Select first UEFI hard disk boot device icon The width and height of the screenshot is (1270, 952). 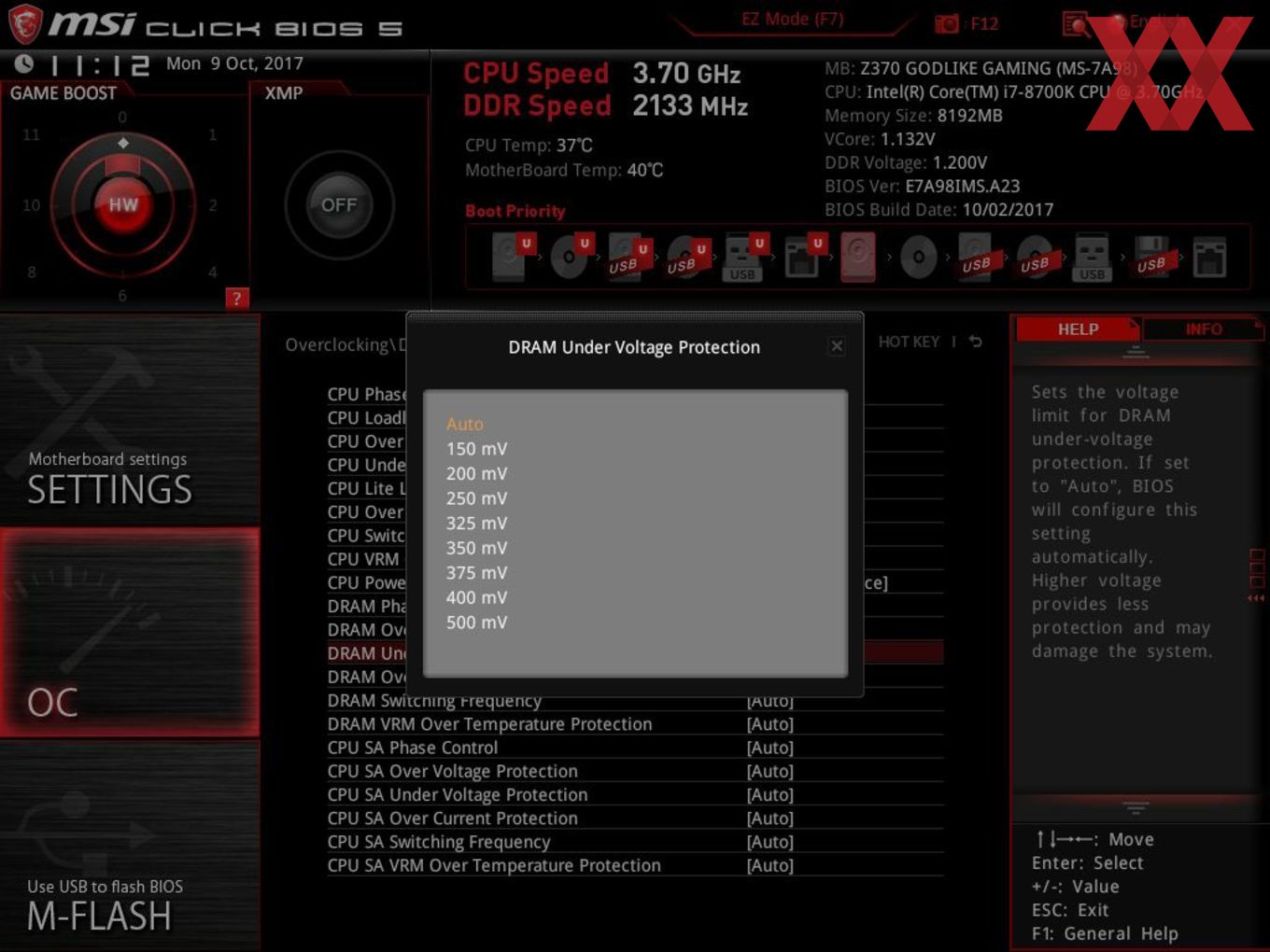pos(511,257)
